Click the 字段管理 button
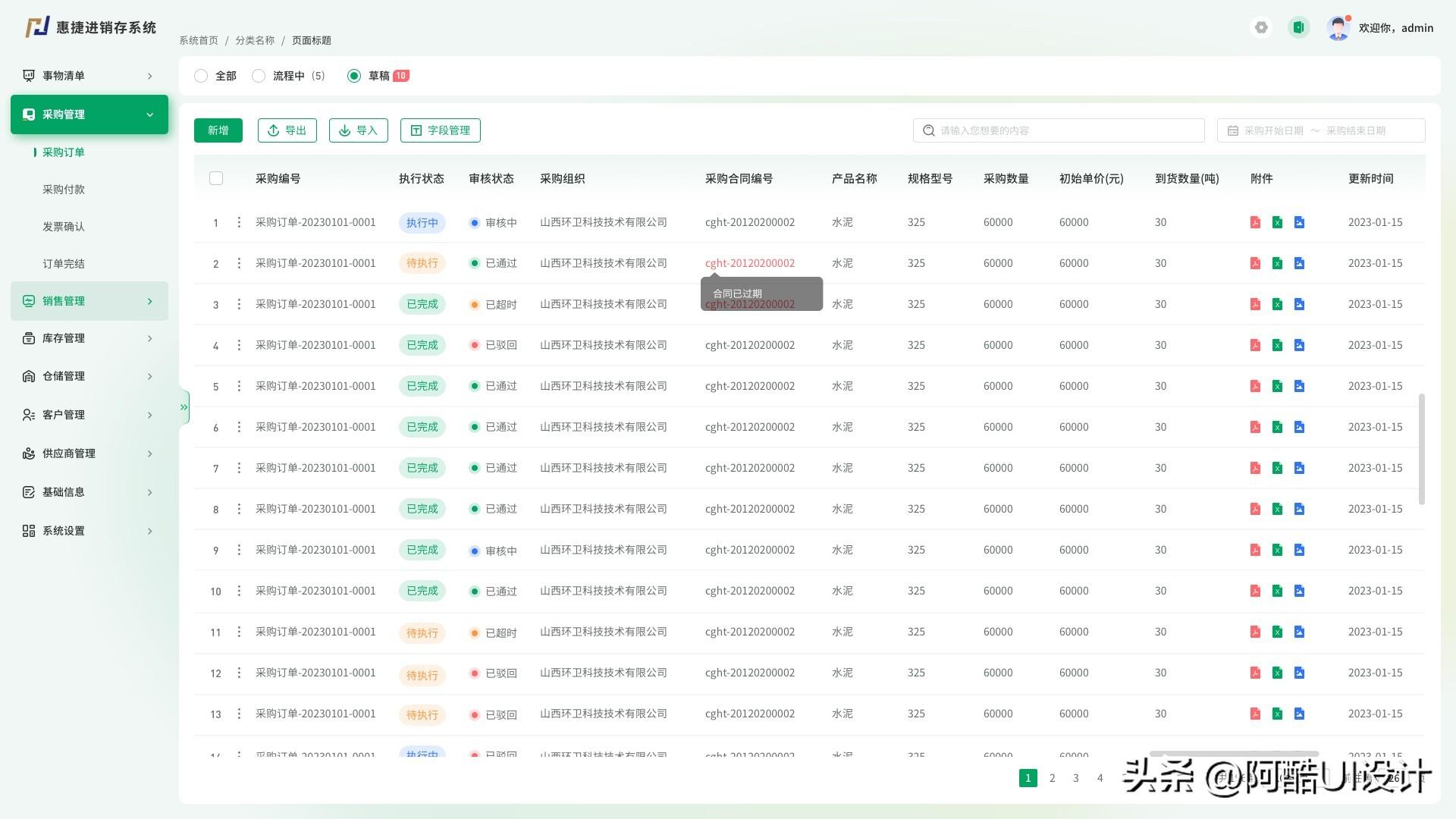1456x819 pixels. point(440,130)
